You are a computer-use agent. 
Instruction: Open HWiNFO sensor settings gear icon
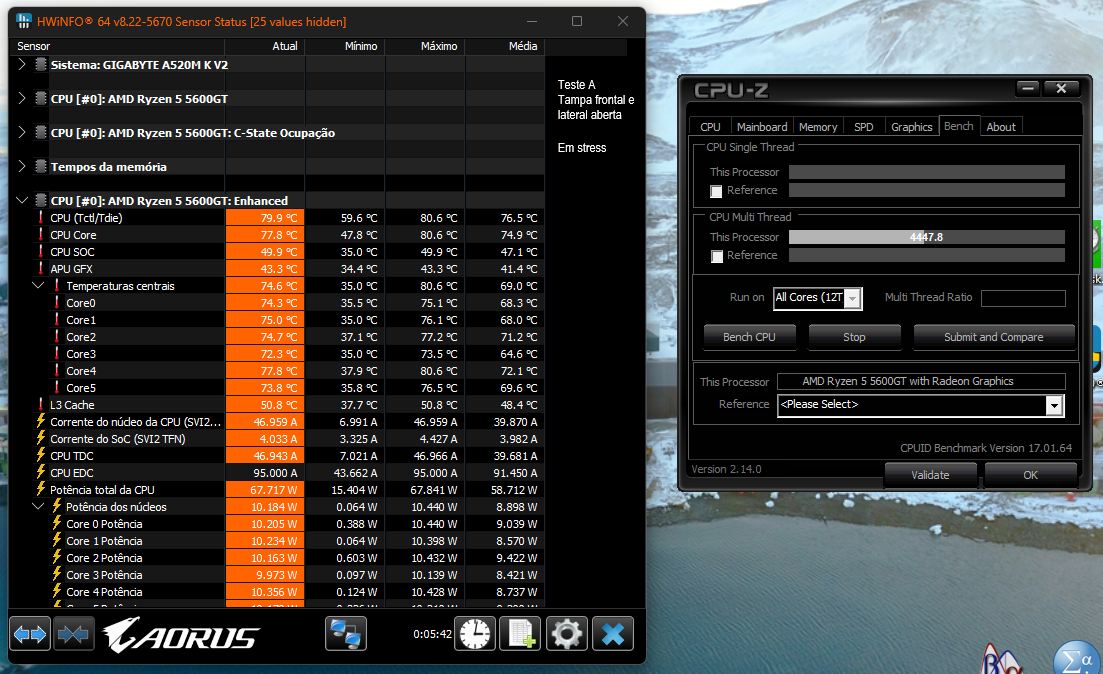567,634
